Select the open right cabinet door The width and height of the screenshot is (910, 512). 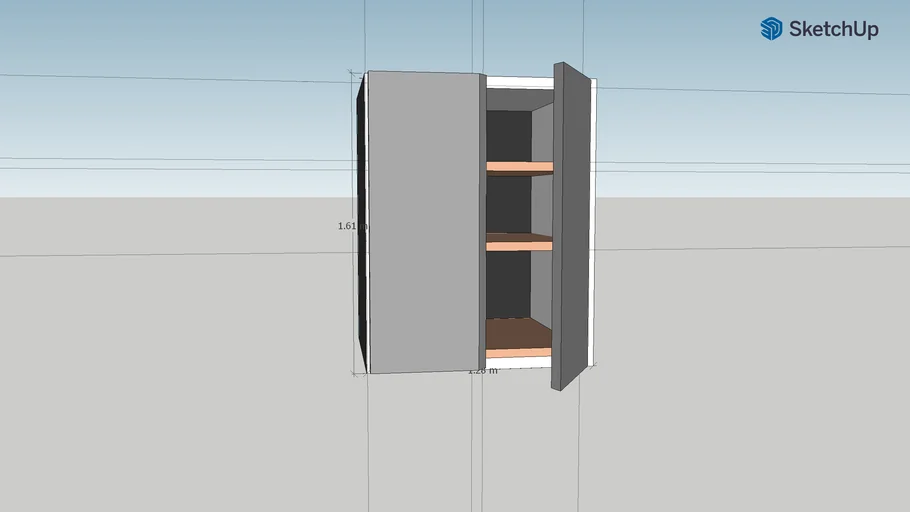tap(571, 225)
